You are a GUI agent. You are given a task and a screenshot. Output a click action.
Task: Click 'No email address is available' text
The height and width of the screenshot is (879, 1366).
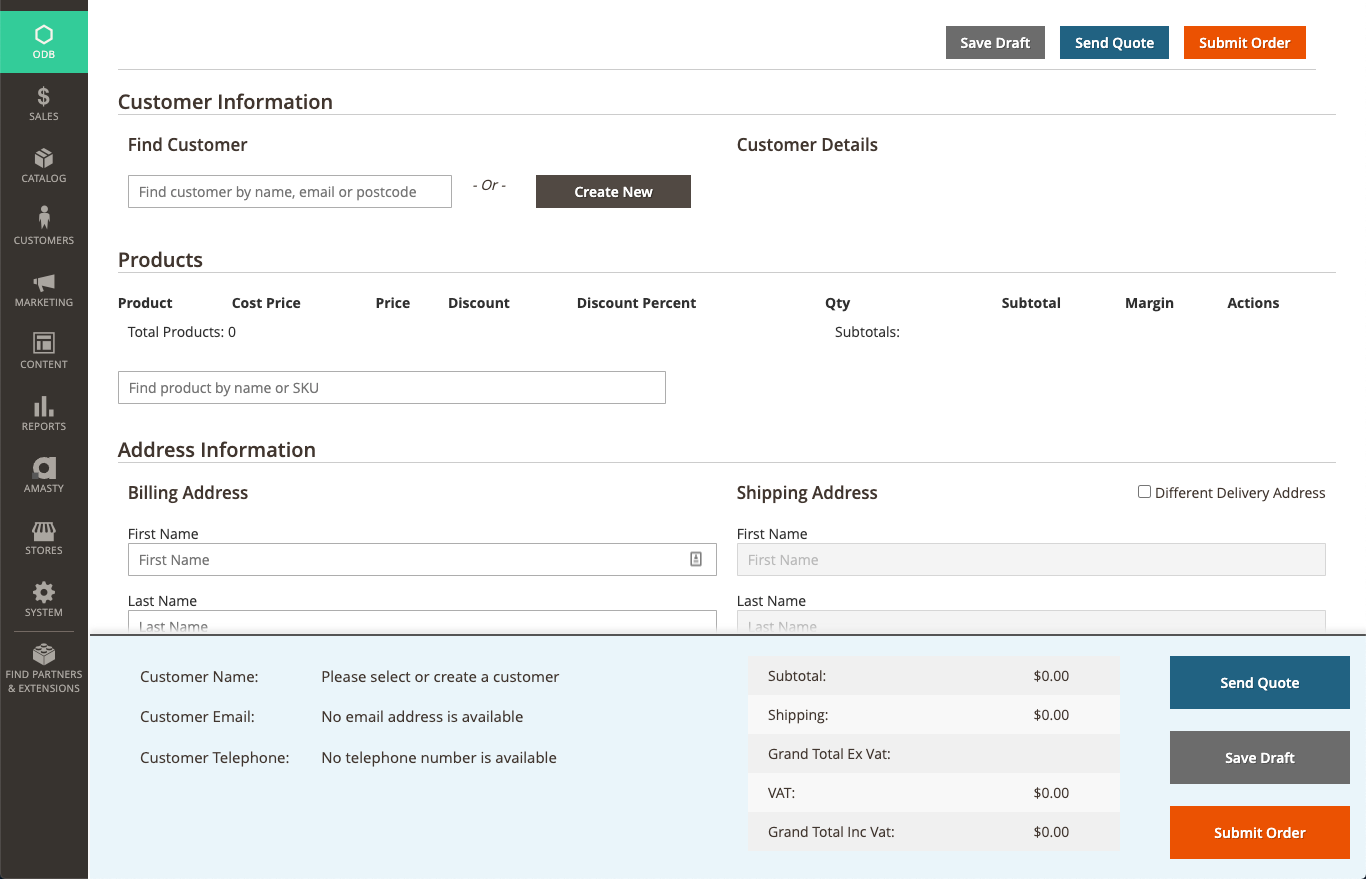click(422, 717)
